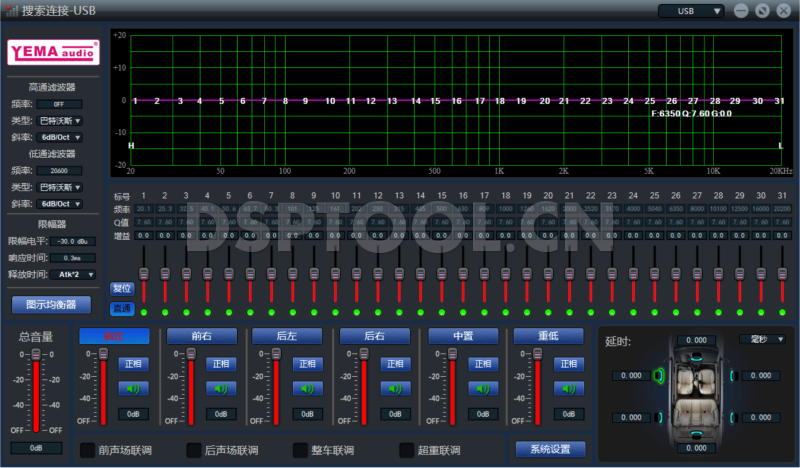
Task: Open 系统设置 system settings
Action: click(551, 449)
